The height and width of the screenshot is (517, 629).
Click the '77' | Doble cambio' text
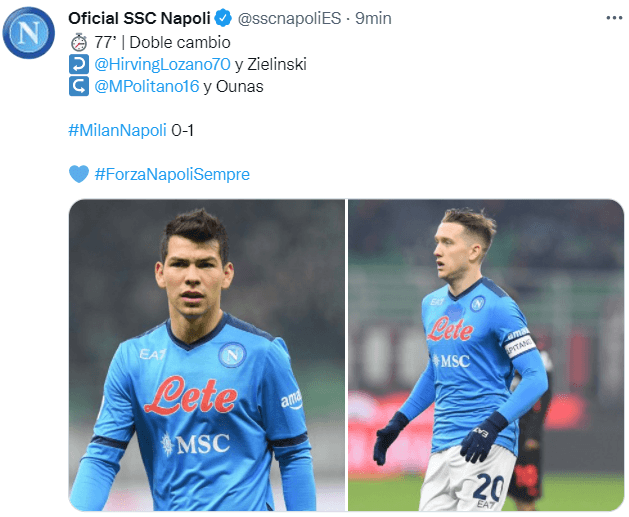[x=162, y=42]
